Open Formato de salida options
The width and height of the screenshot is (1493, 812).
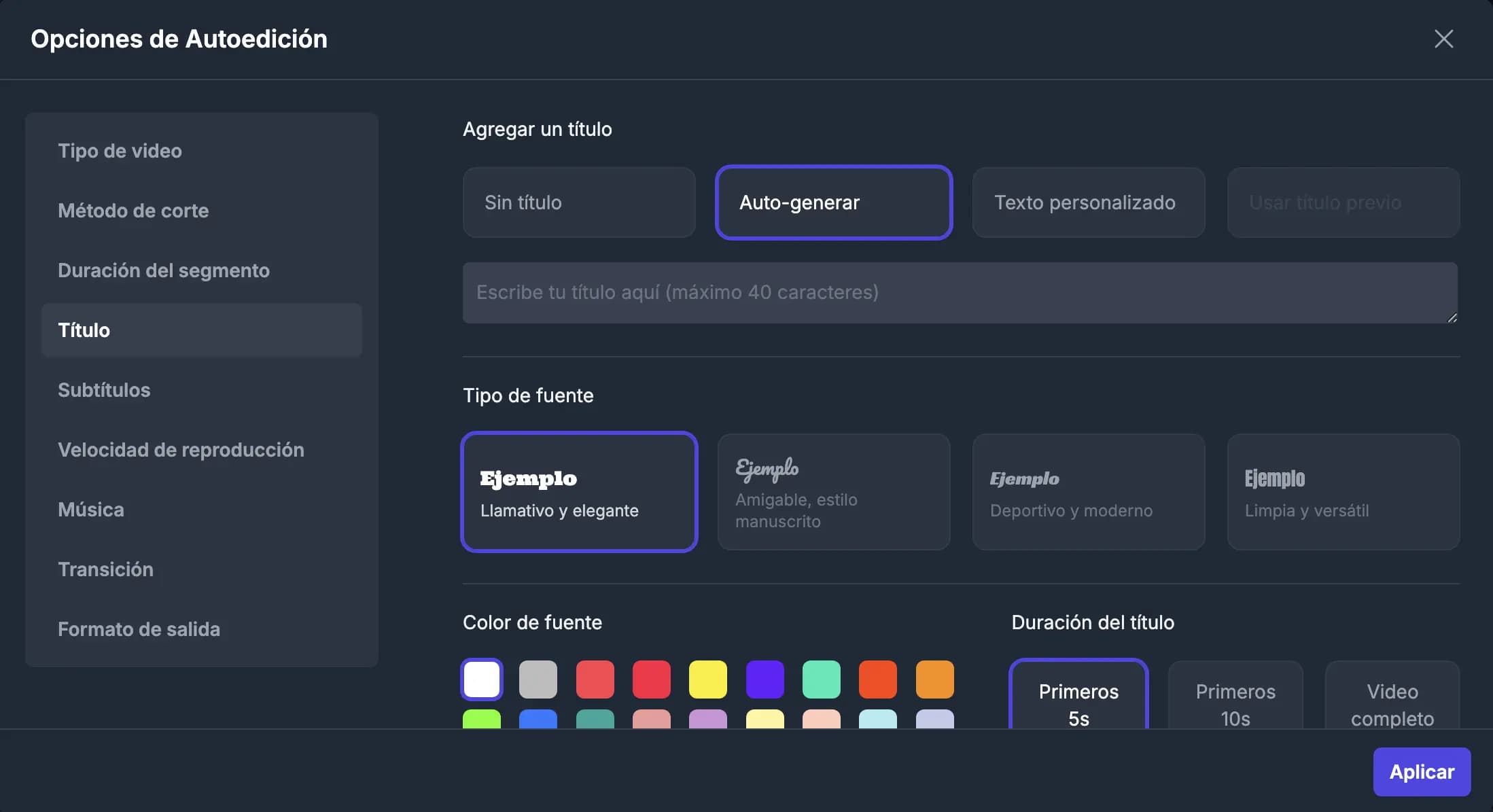tap(139, 629)
